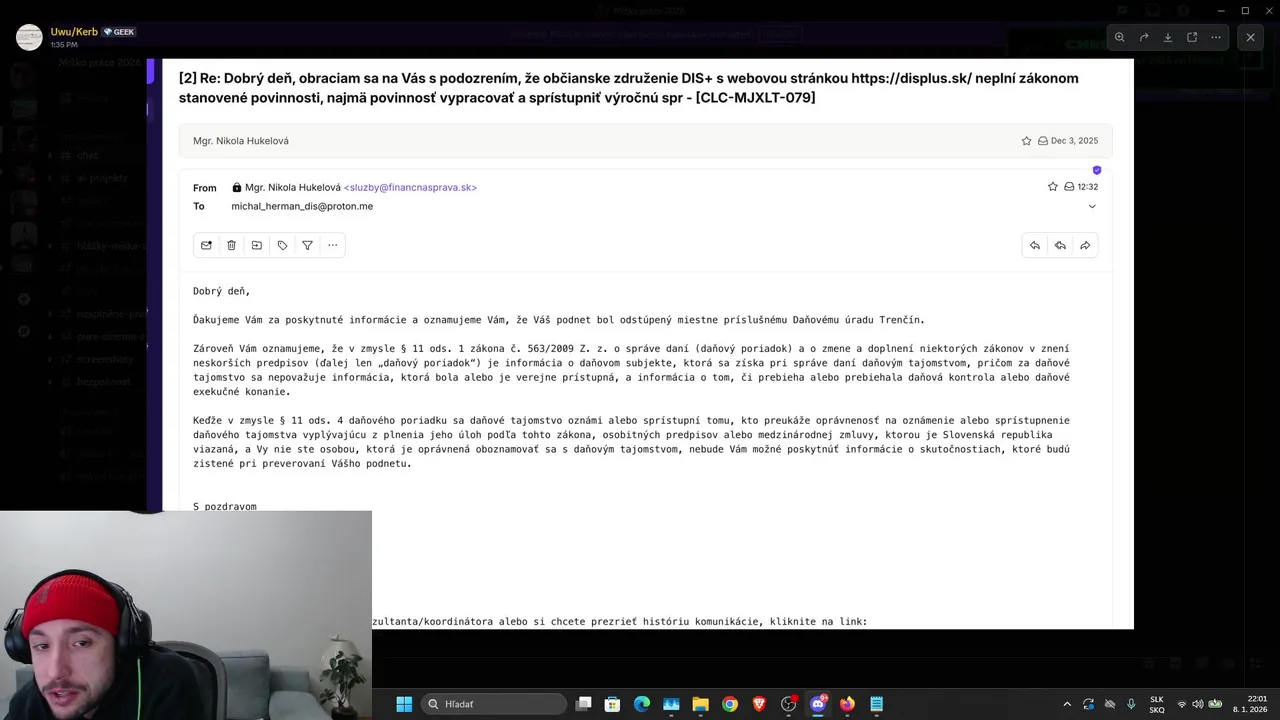Click the GEEK server tag badge

point(119,32)
